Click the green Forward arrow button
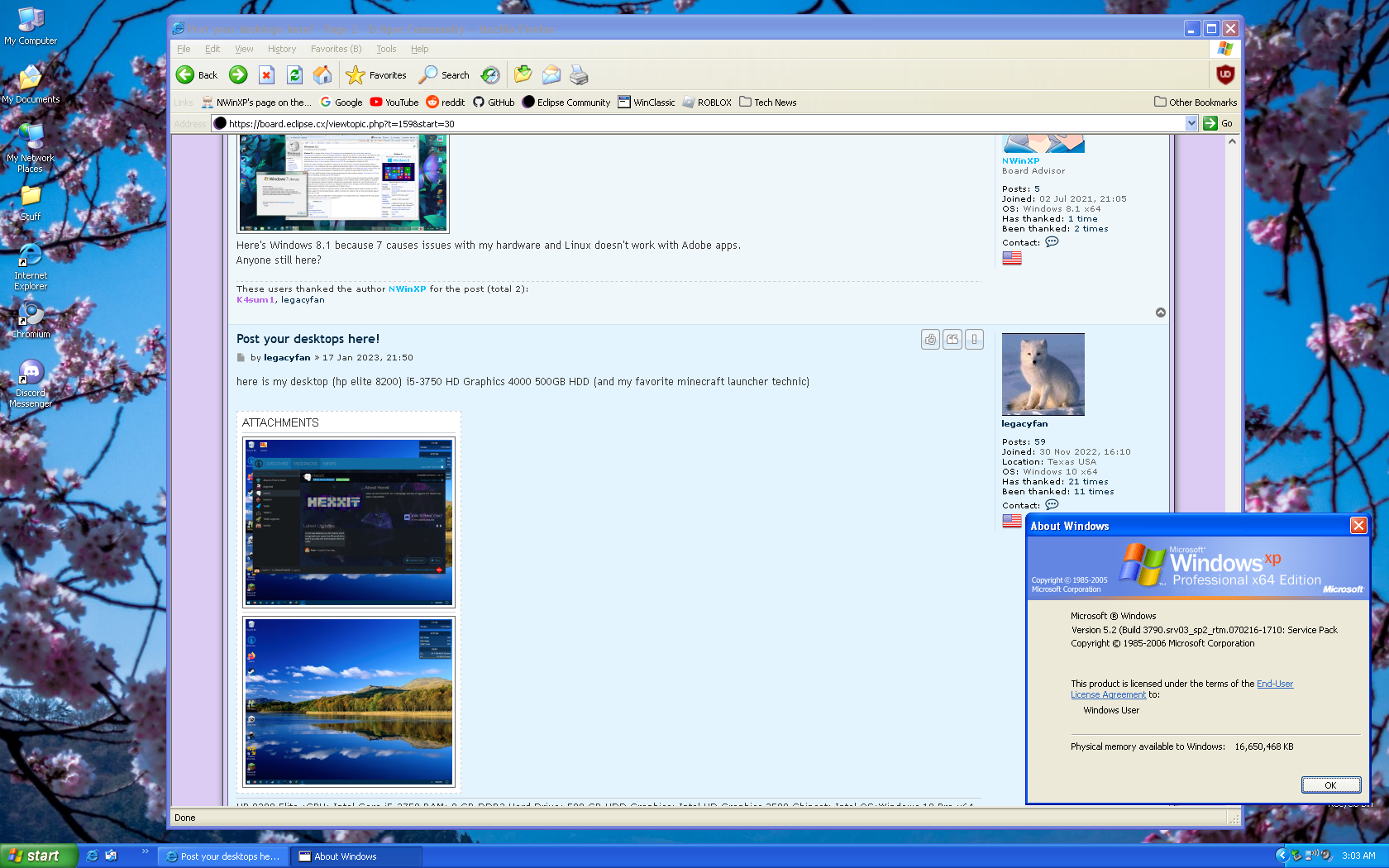Image resolution: width=1389 pixels, height=868 pixels. click(238, 75)
